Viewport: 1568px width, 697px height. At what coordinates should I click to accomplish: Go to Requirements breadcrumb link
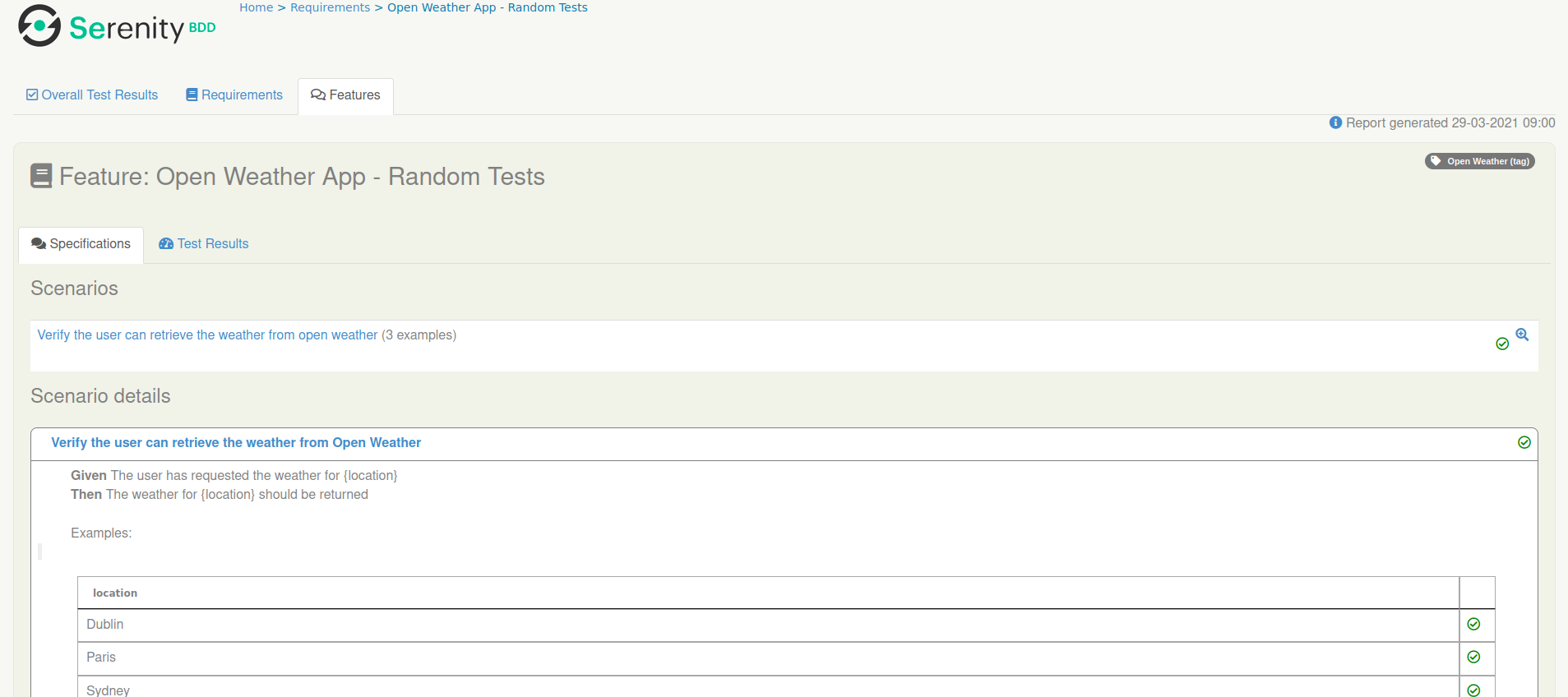click(330, 7)
